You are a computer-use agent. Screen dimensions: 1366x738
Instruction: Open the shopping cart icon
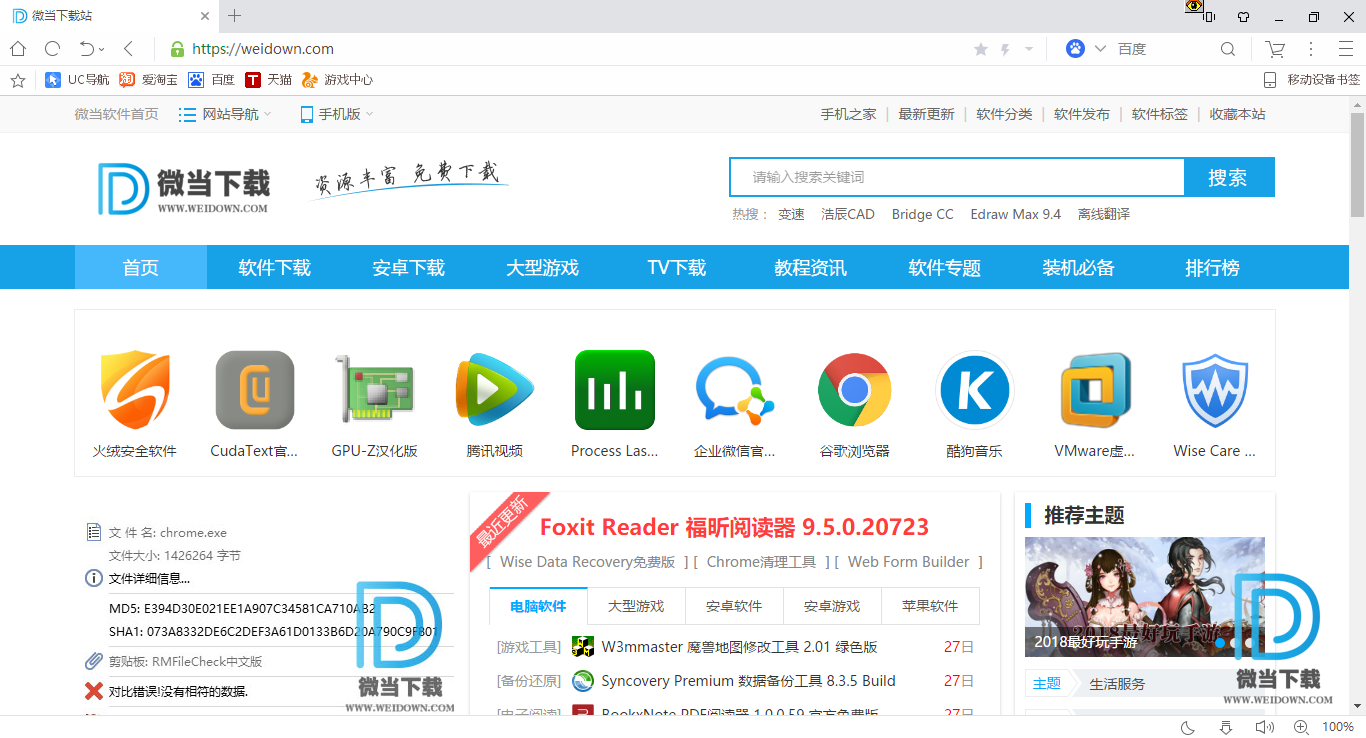tap(1275, 49)
